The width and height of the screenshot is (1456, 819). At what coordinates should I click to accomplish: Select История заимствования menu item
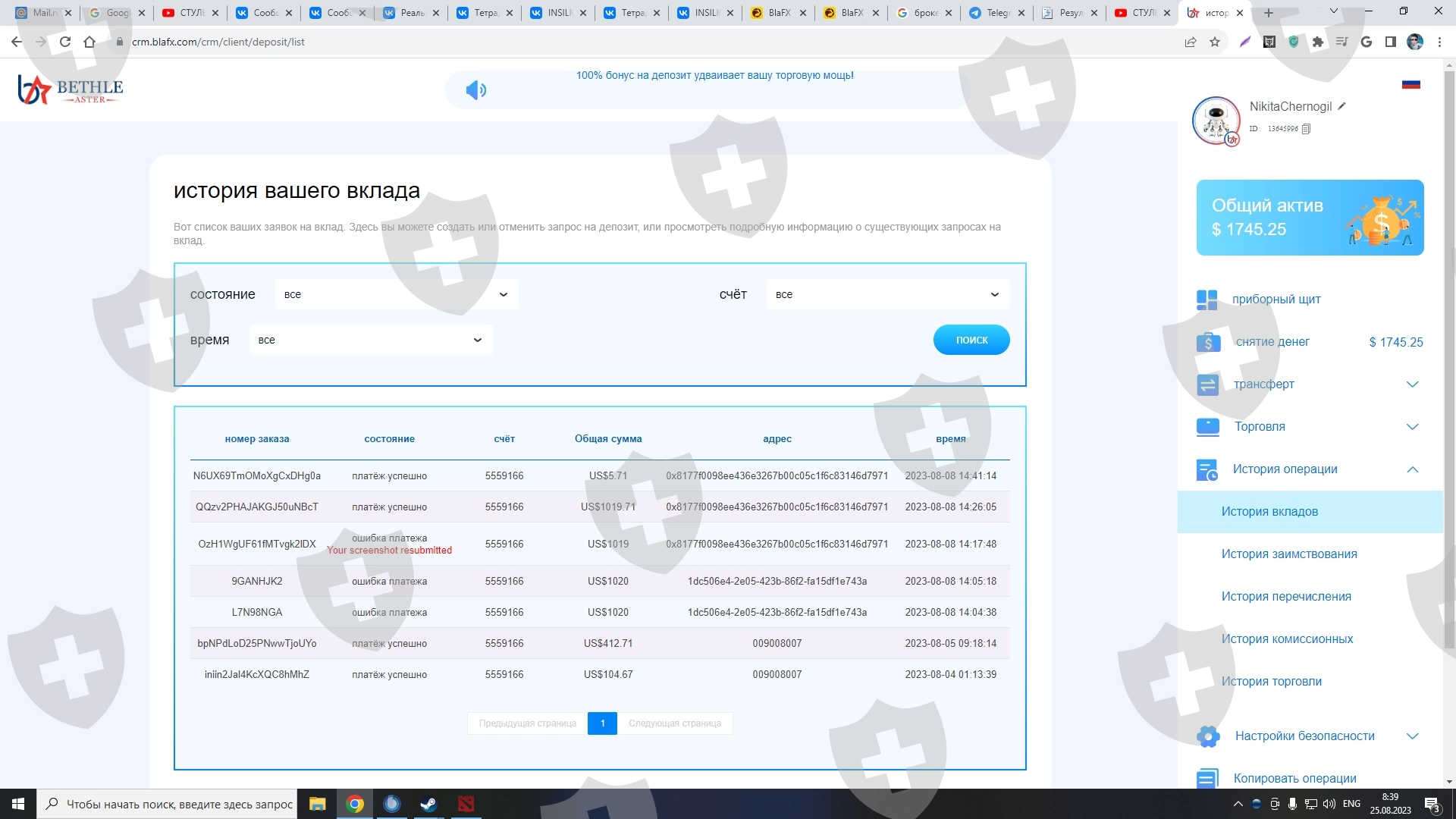pyautogui.click(x=1288, y=554)
